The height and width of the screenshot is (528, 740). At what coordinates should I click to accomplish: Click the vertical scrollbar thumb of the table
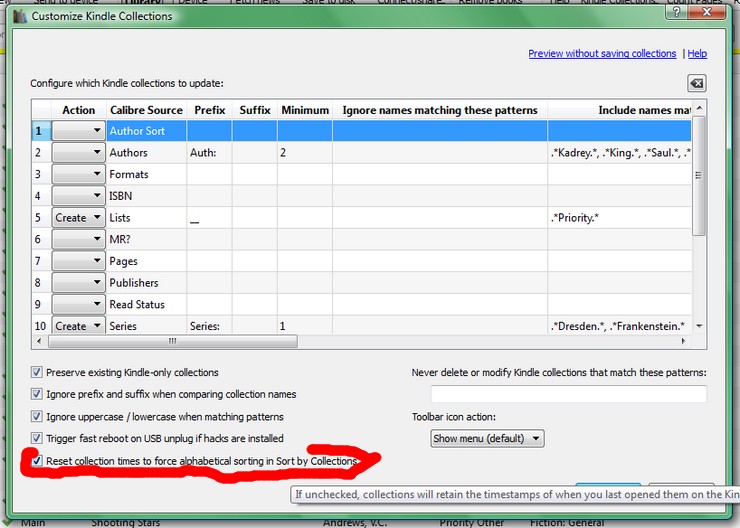point(699,176)
